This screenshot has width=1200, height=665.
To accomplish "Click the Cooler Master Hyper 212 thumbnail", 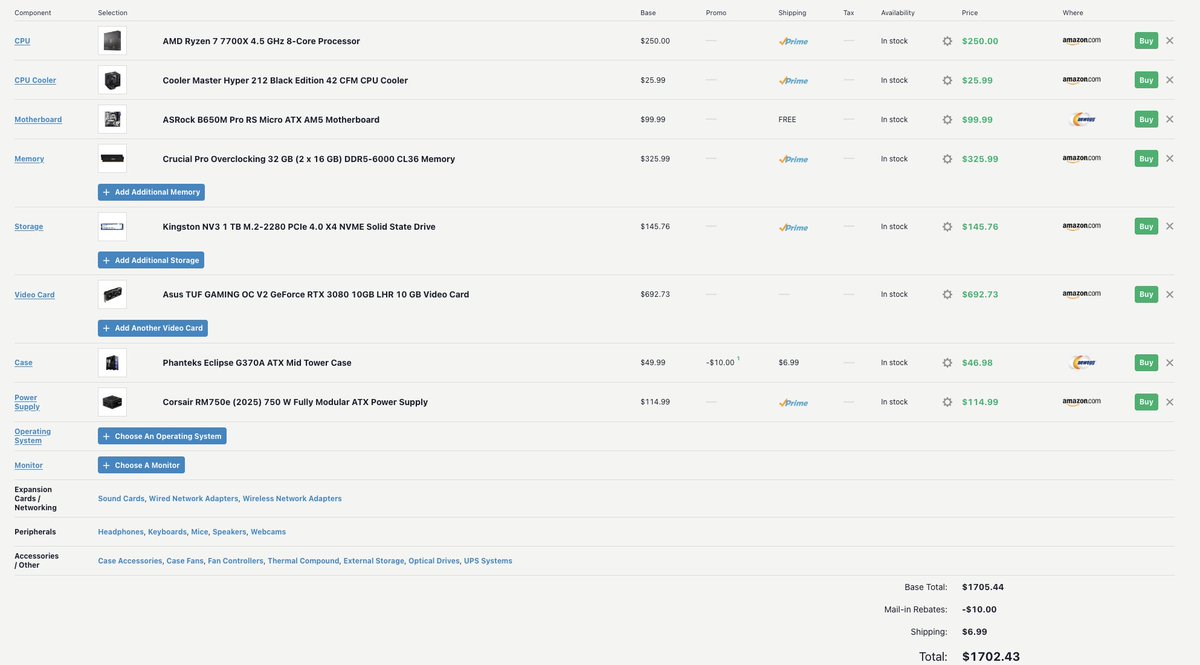I will tap(112, 80).
